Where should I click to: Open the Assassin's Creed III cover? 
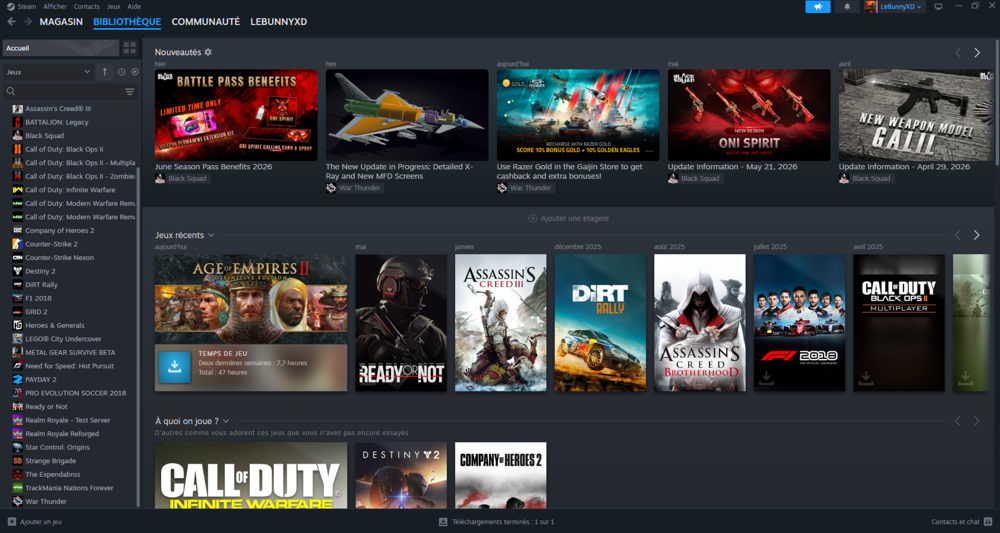click(501, 323)
